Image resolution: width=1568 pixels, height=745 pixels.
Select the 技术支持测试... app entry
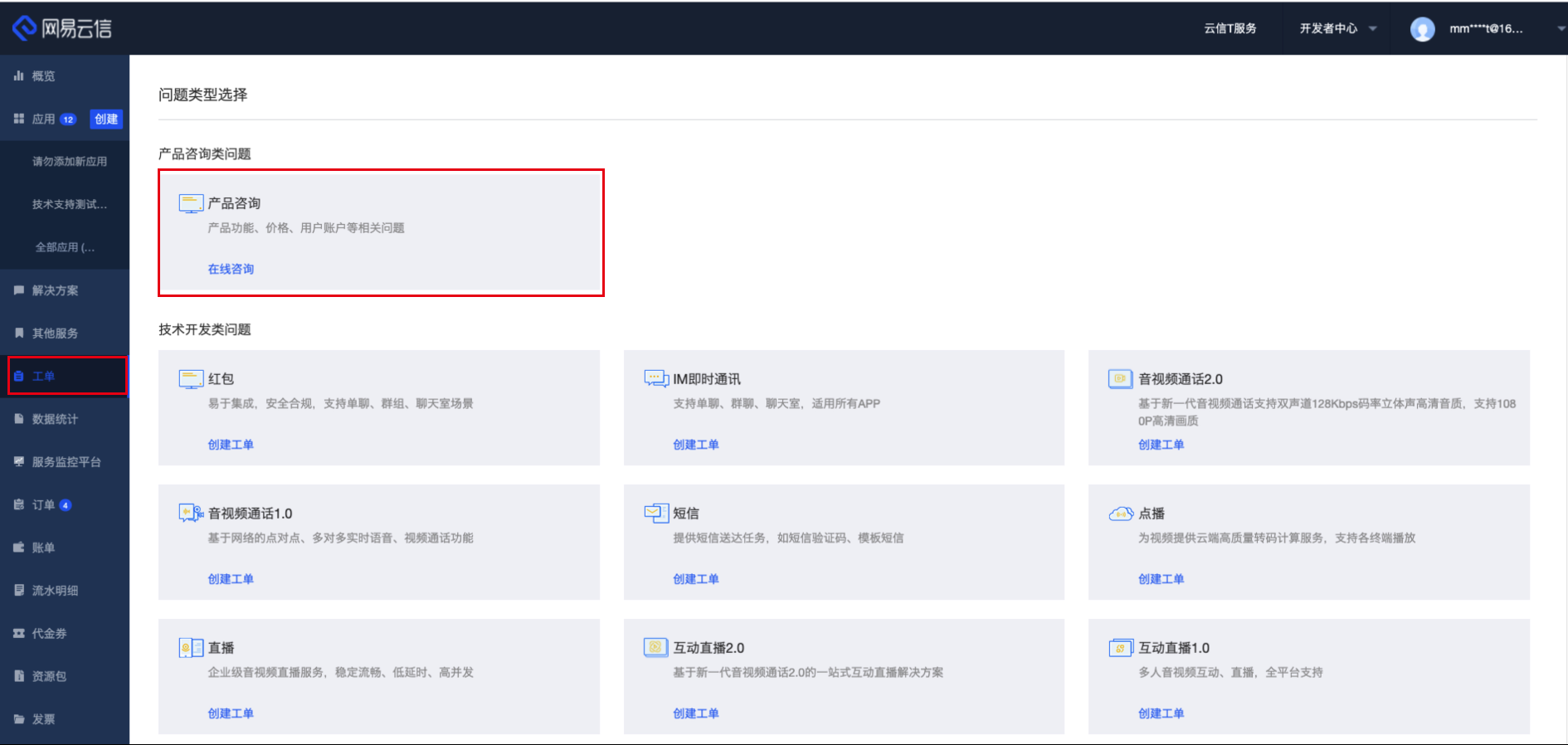coord(70,204)
